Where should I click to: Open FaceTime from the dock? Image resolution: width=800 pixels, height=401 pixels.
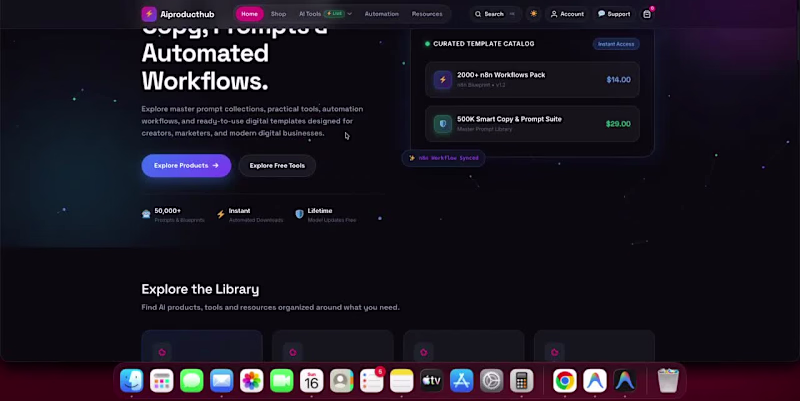282,381
